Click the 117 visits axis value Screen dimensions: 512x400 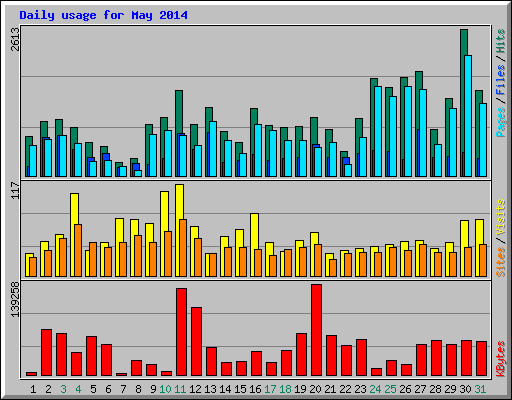[15, 190]
